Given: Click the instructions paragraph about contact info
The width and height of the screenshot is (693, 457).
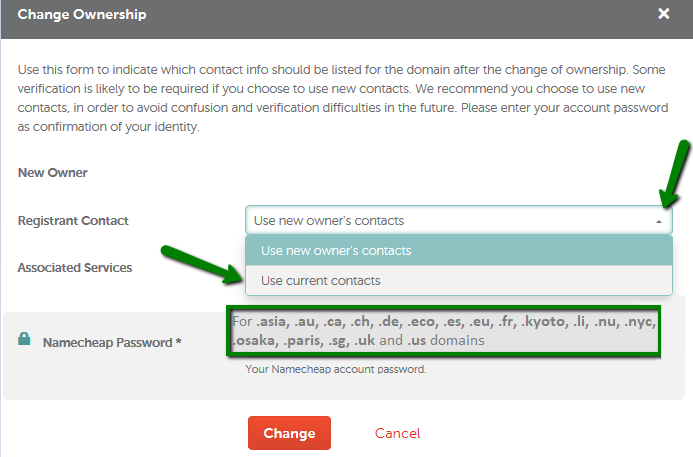Looking at the screenshot, I should tap(343, 98).
